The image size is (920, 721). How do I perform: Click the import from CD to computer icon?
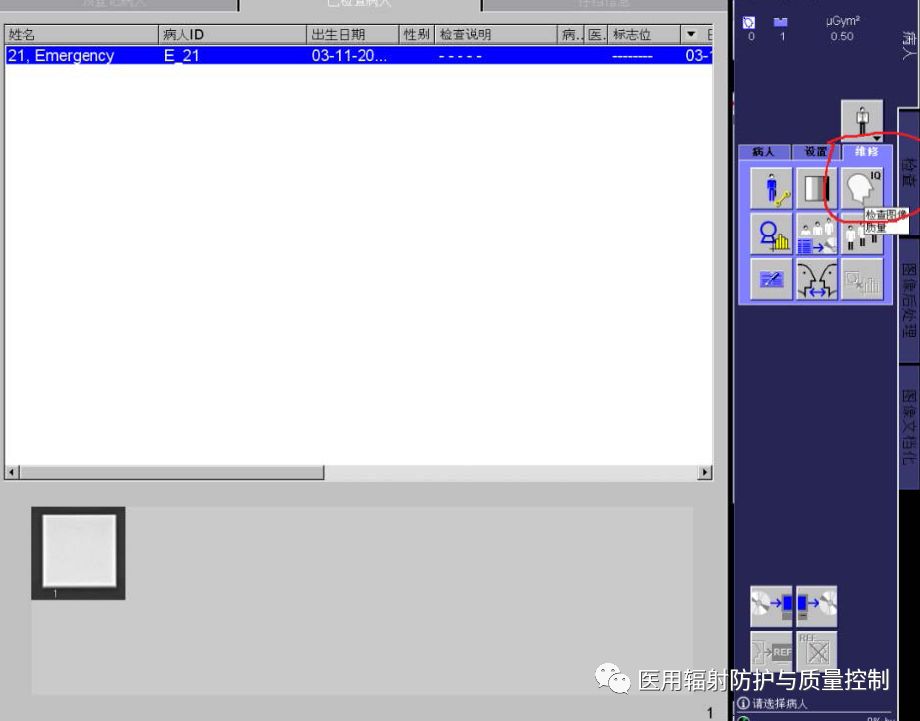point(771,606)
